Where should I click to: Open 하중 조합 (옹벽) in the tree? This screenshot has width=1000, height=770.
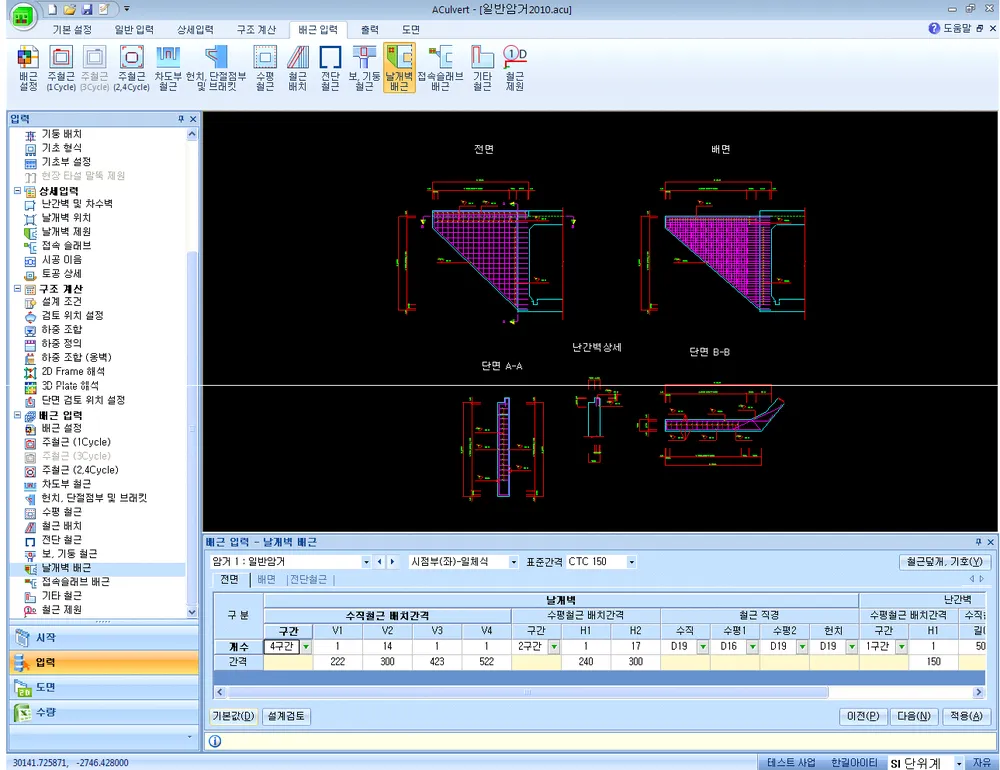tap(77, 357)
